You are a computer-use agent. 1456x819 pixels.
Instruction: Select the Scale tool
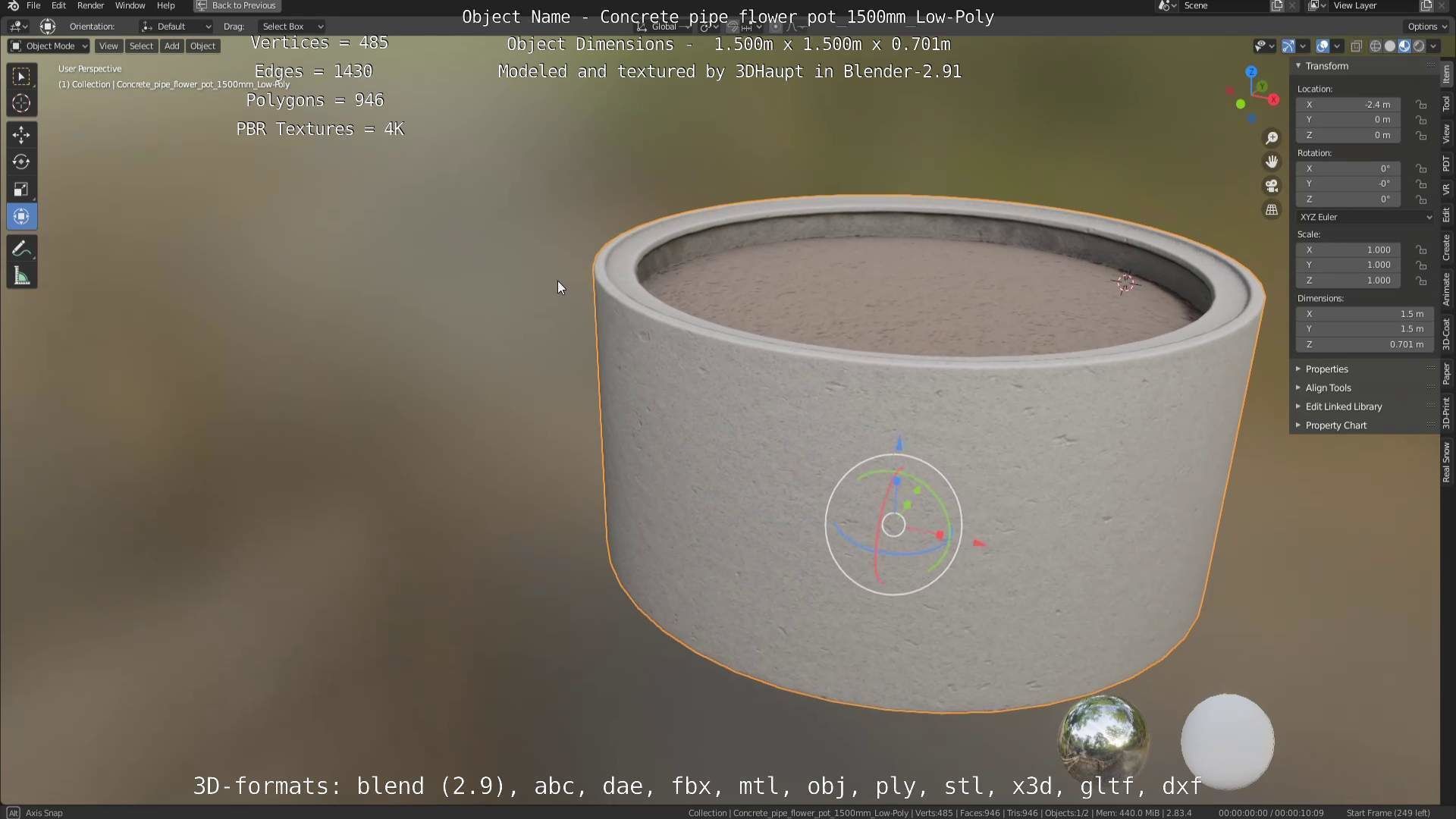[x=21, y=190]
